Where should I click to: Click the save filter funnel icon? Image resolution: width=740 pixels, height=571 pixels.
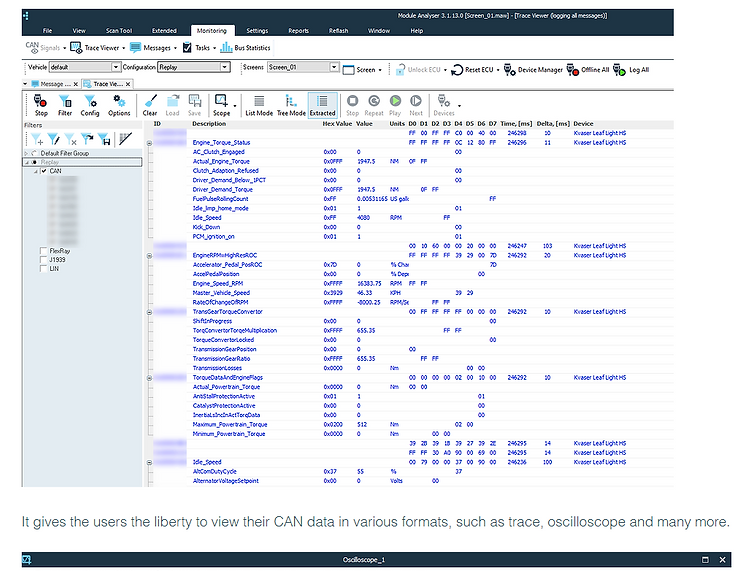tap(104, 139)
